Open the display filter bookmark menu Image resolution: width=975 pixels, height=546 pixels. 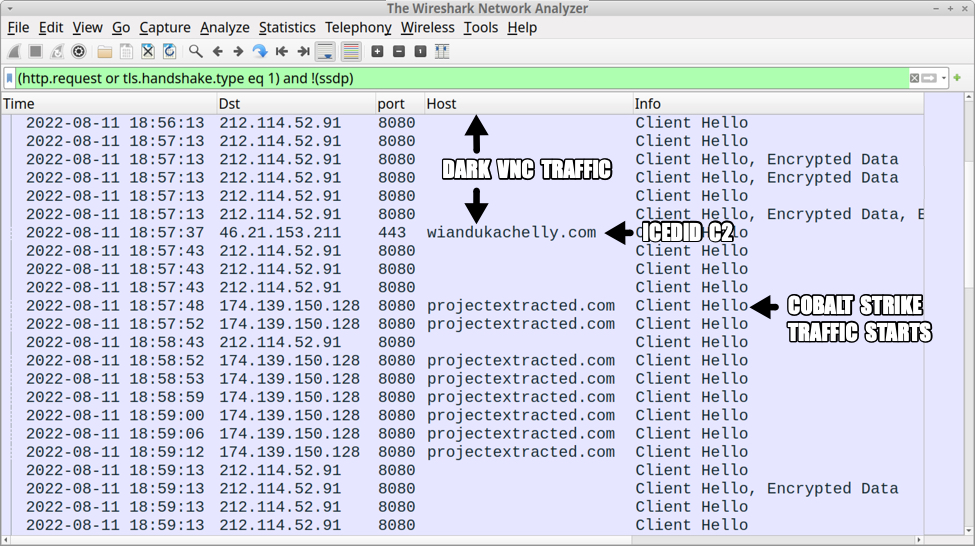(9, 78)
